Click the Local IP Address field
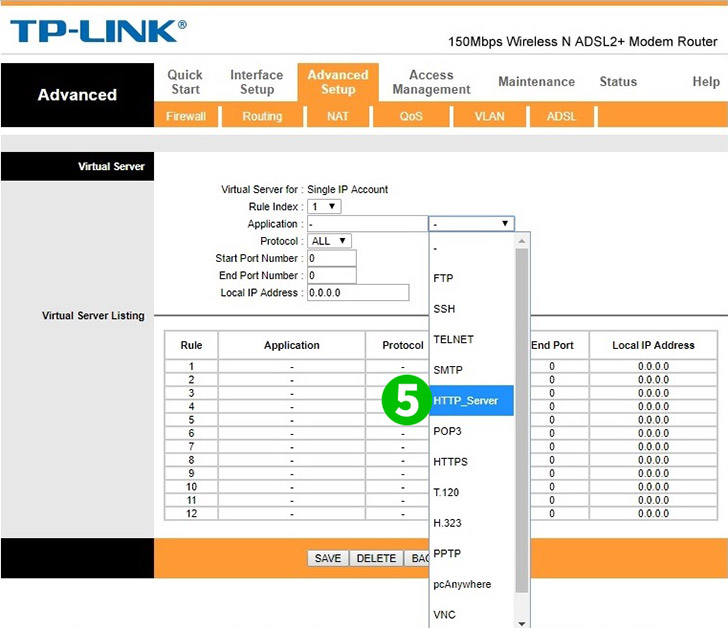Image resolution: width=728 pixels, height=628 pixels. (358, 292)
